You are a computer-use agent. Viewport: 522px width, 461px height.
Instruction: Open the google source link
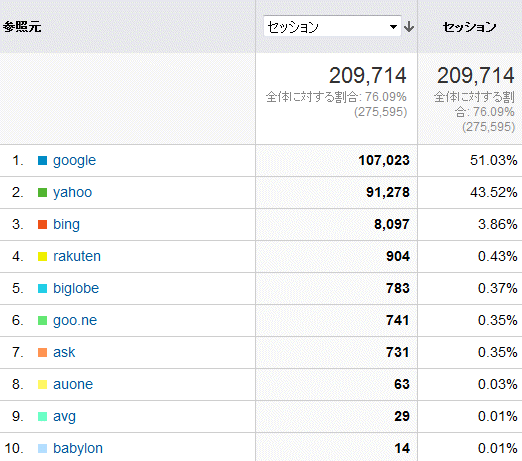pyautogui.click(x=74, y=161)
